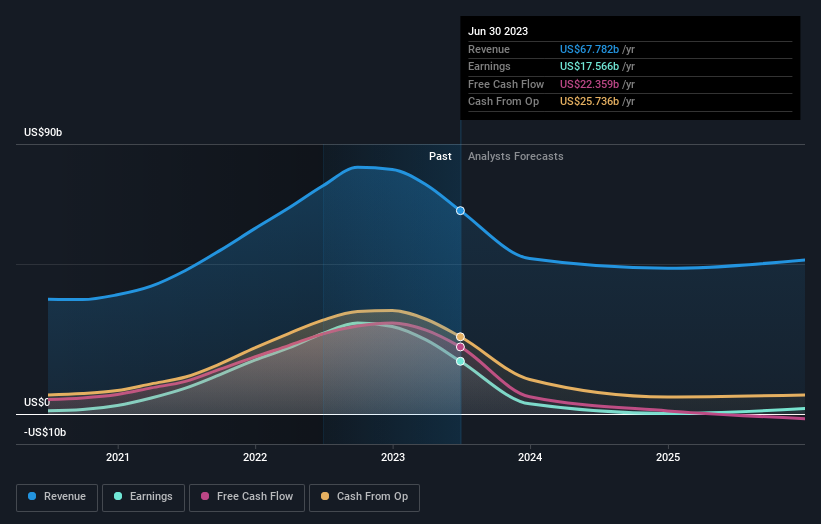This screenshot has height=524, width=821.
Task: Click the US$17.566b earnings value
Action: click(x=590, y=66)
